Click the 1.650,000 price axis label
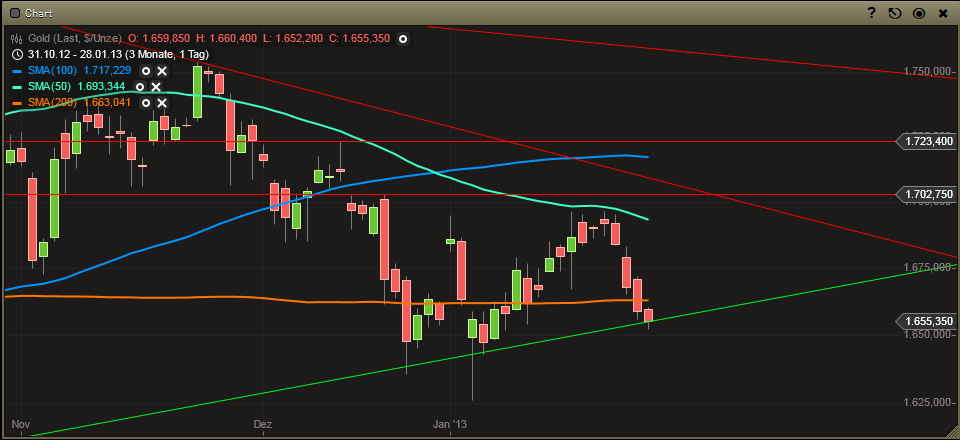The width and height of the screenshot is (960, 440). [x=928, y=335]
